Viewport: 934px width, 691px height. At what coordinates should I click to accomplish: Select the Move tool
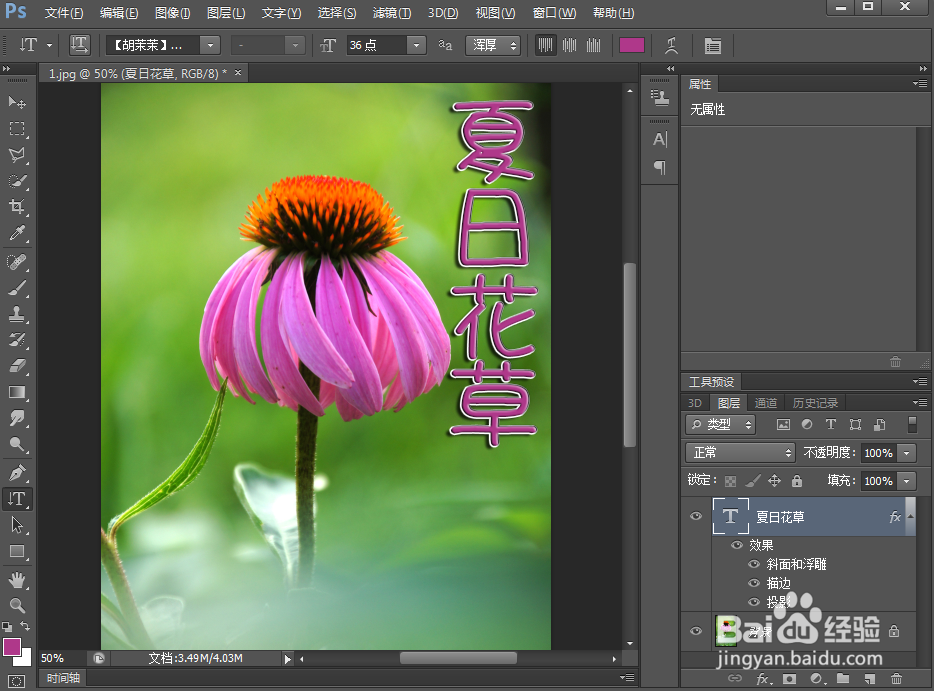click(16, 102)
